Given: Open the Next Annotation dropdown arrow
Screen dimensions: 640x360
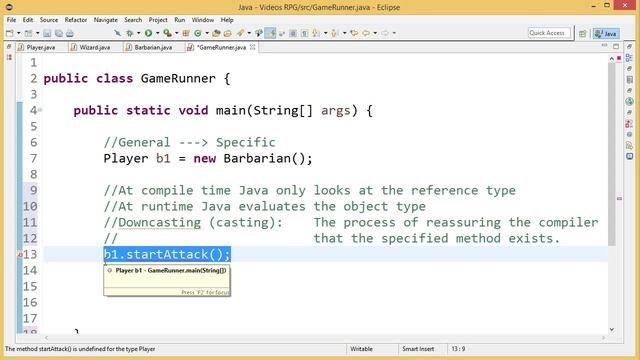Looking at the screenshot, I should (x=325, y=33).
